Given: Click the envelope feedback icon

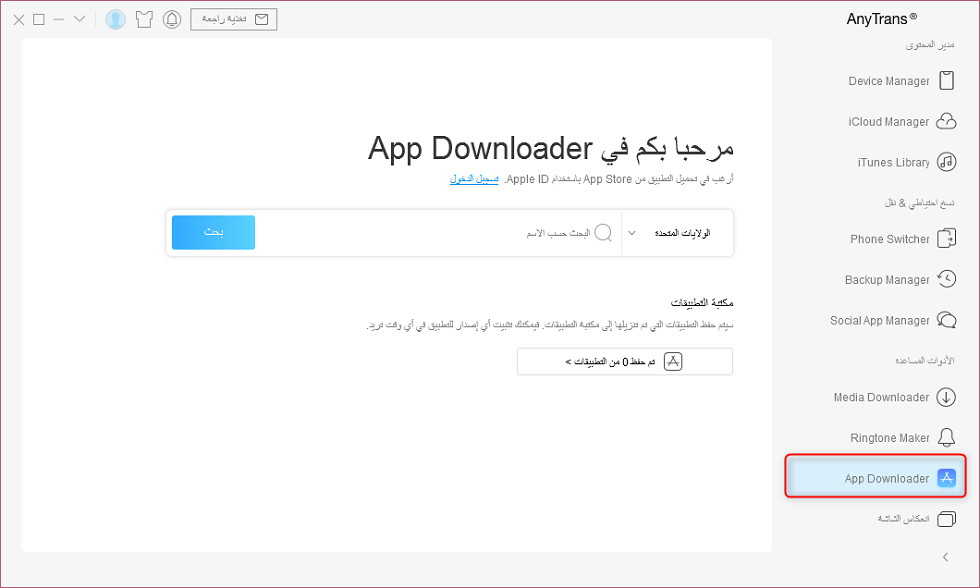Looking at the screenshot, I should [x=262, y=19].
